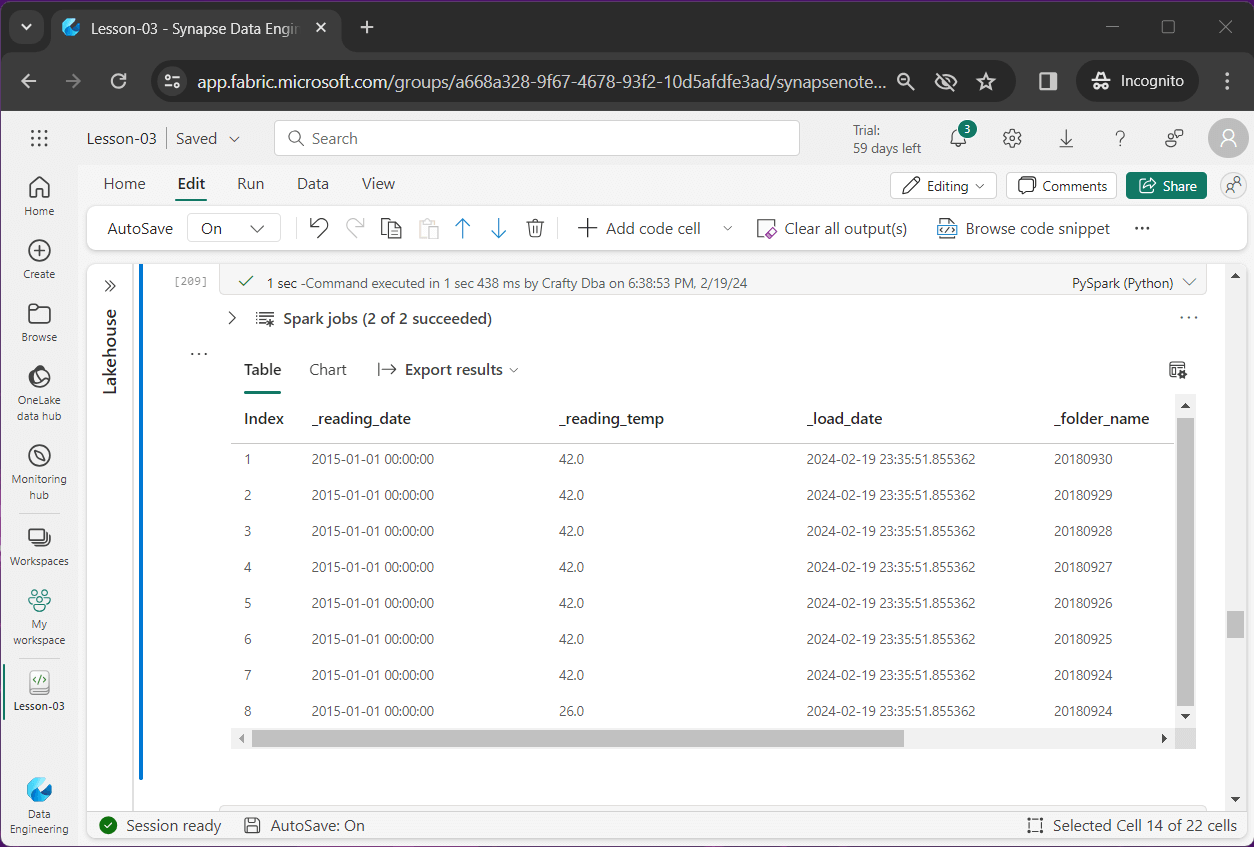This screenshot has width=1254, height=847.
Task: Switch to the Chart tab
Action: pos(328,370)
